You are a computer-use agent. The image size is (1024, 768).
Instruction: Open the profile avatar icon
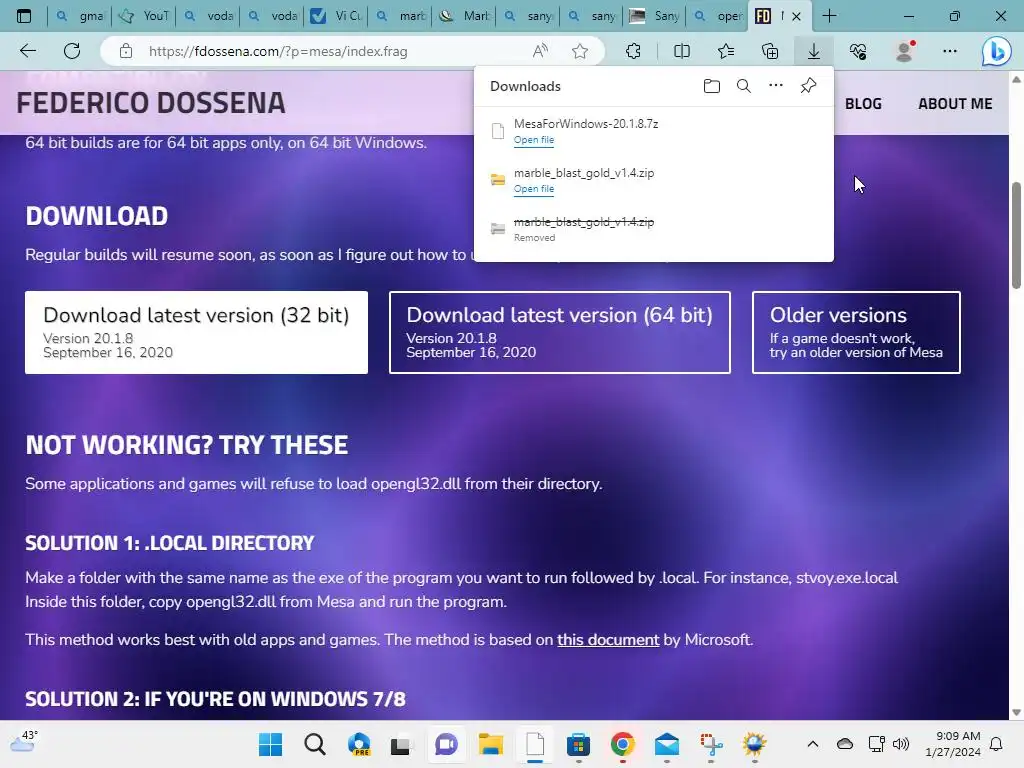904,51
